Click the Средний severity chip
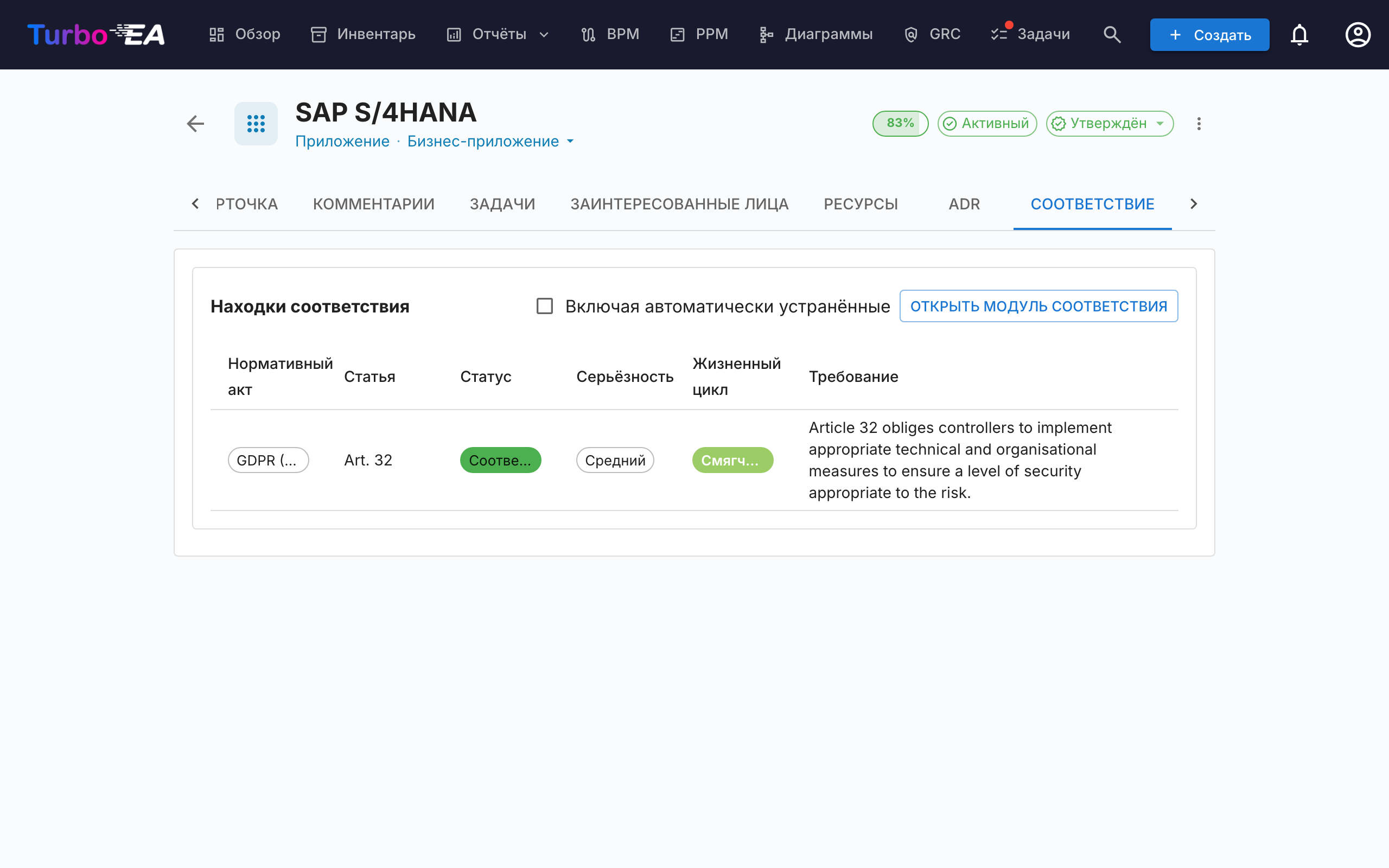The height and width of the screenshot is (868, 1389). point(615,460)
